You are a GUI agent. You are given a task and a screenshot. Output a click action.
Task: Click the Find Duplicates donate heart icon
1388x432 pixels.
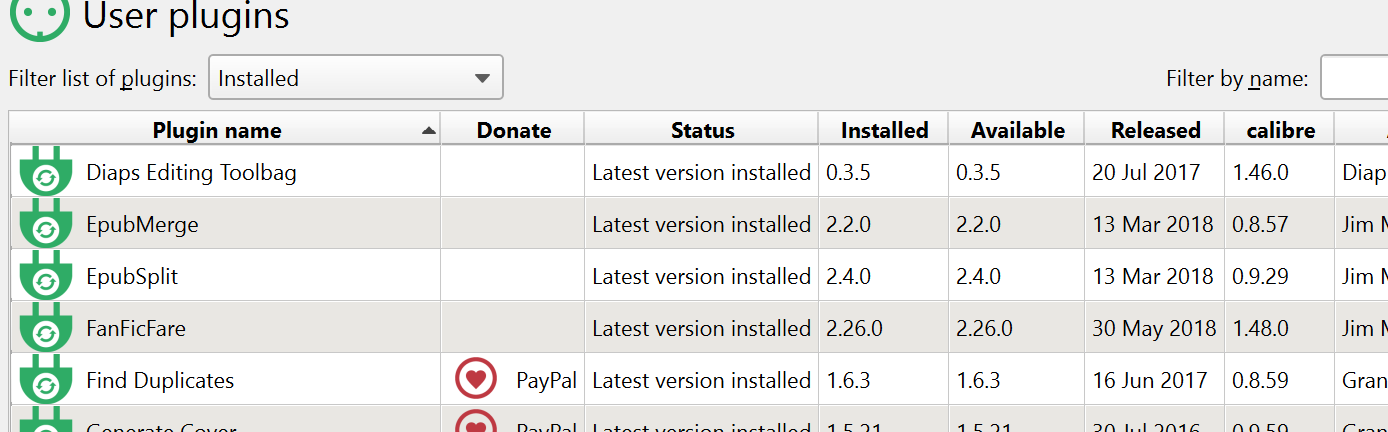click(x=476, y=380)
